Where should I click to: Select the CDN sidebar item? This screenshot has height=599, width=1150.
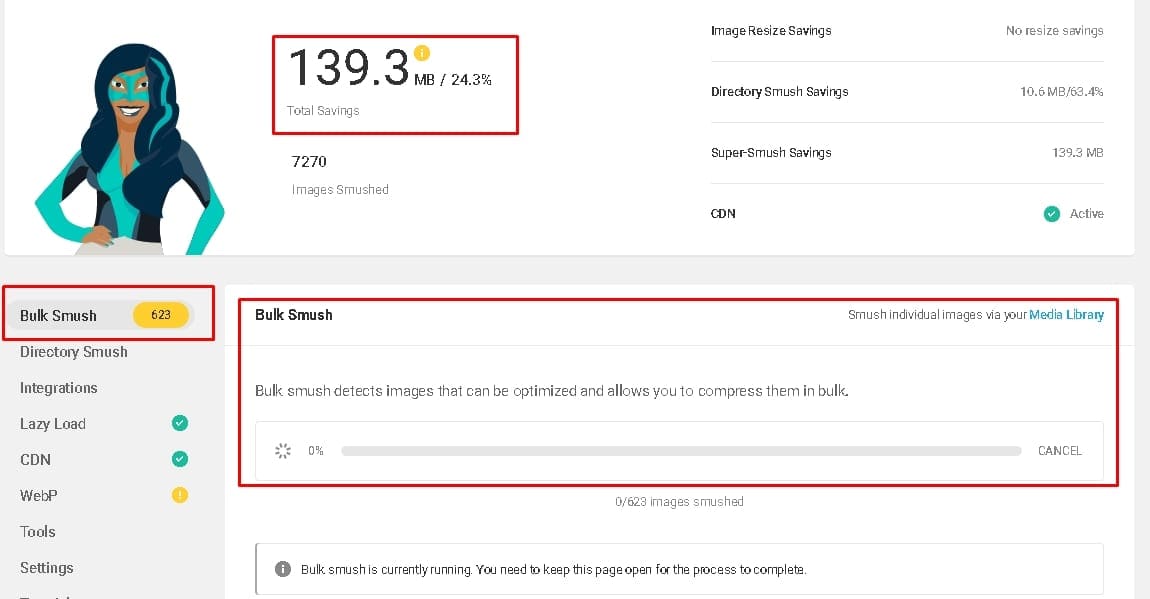click(35, 460)
